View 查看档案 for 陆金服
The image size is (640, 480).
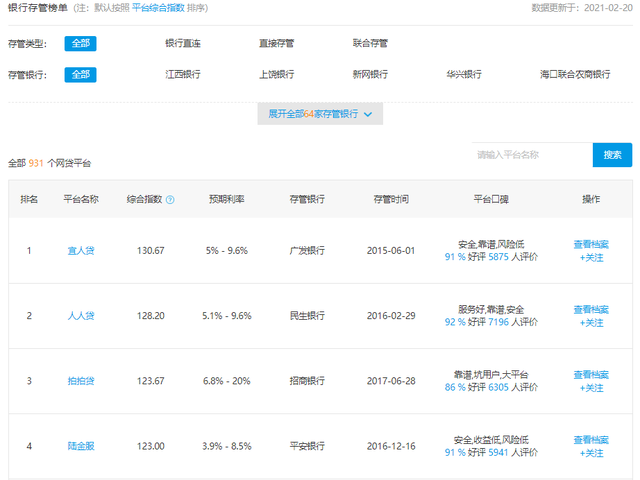(591, 440)
